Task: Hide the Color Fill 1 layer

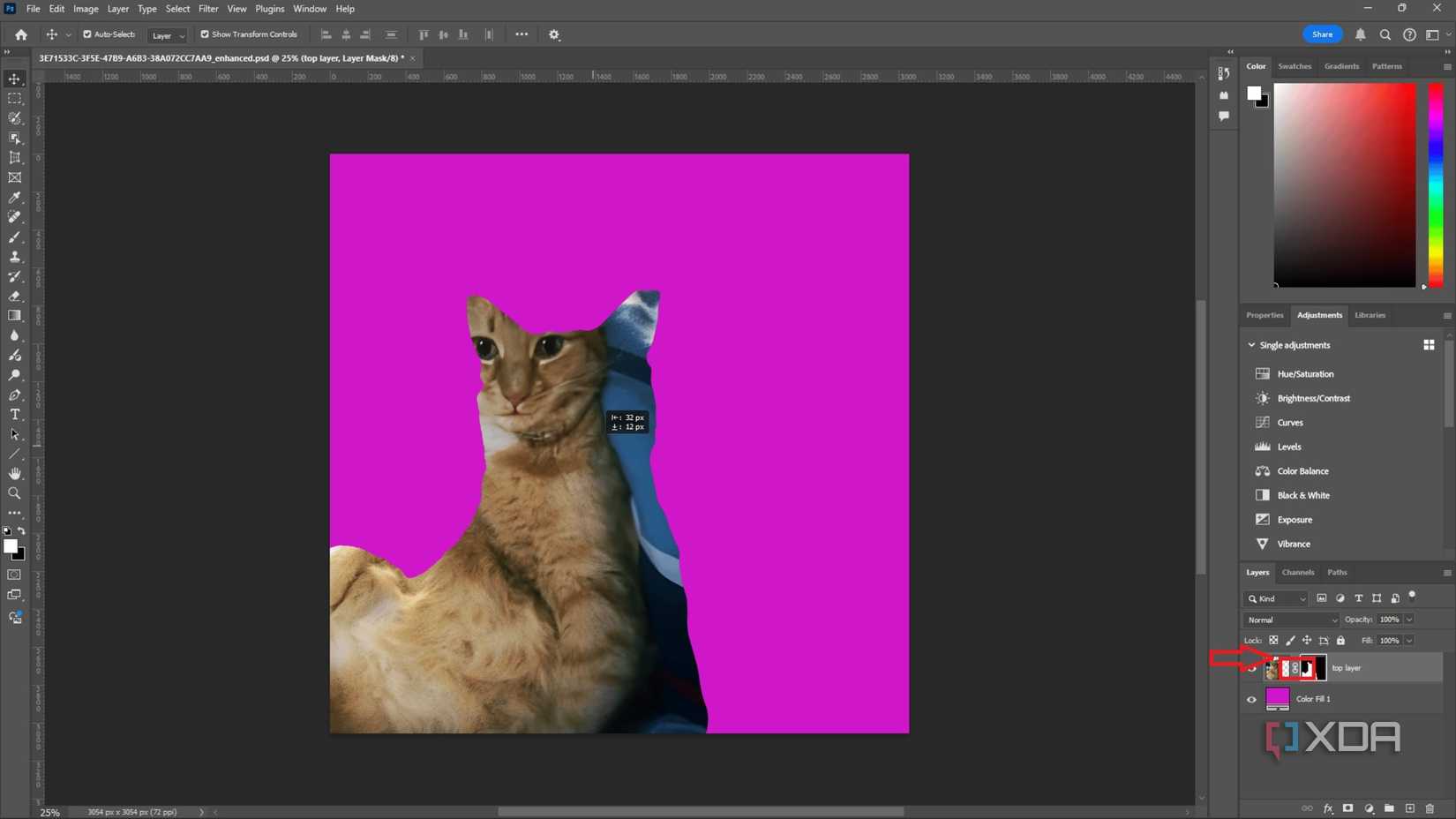Action: click(x=1250, y=698)
